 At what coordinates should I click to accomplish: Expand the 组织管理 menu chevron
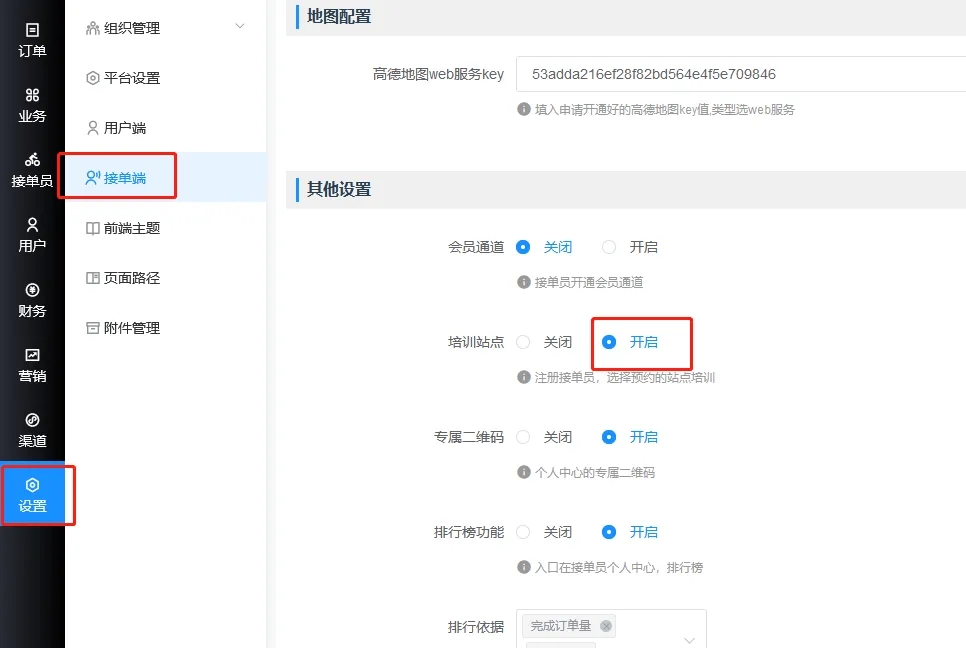click(240, 27)
